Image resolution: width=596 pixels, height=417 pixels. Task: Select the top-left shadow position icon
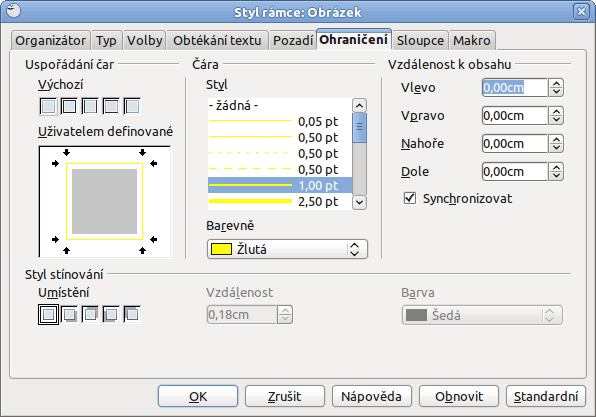[132, 314]
